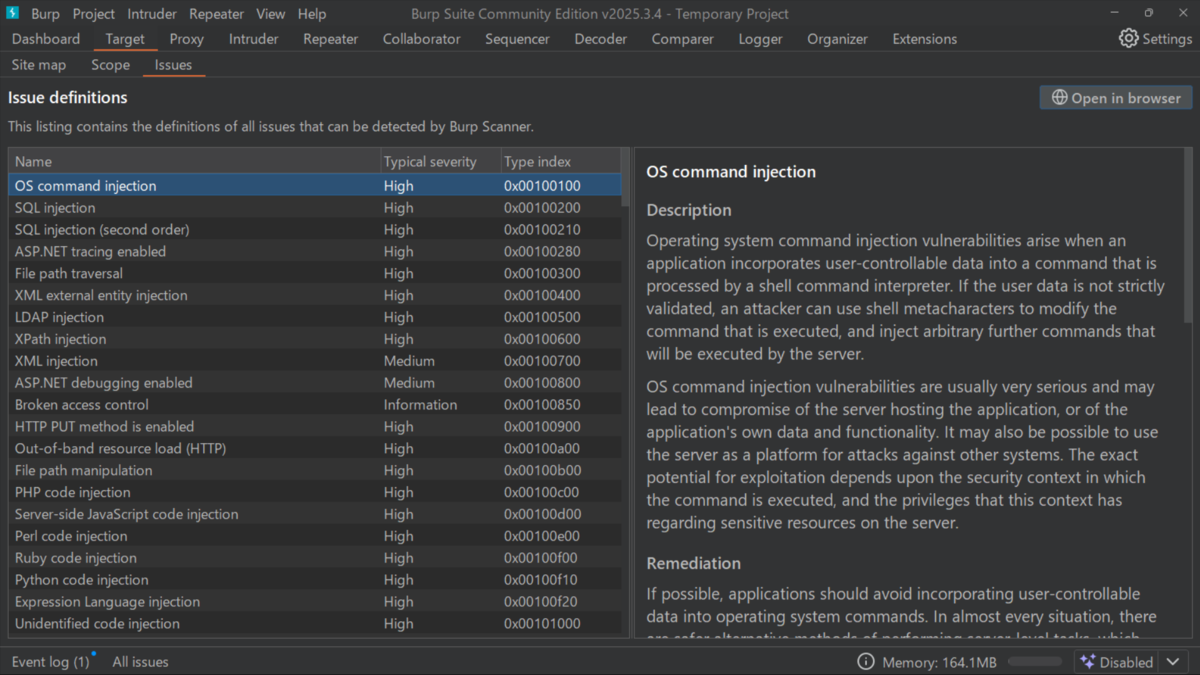This screenshot has width=1200, height=675.
Task: Open the Organizer tab
Action: (x=837, y=39)
